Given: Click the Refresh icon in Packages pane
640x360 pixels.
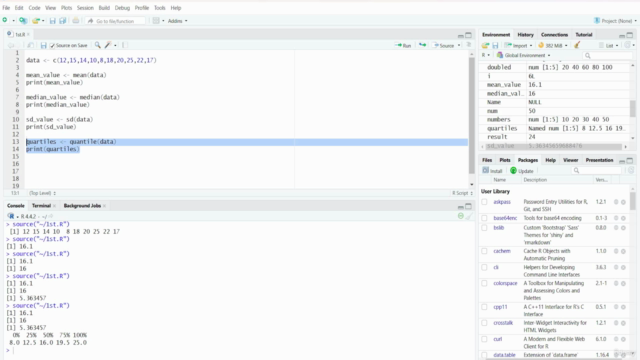Looking at the screenshot, I should pos(631,170).
